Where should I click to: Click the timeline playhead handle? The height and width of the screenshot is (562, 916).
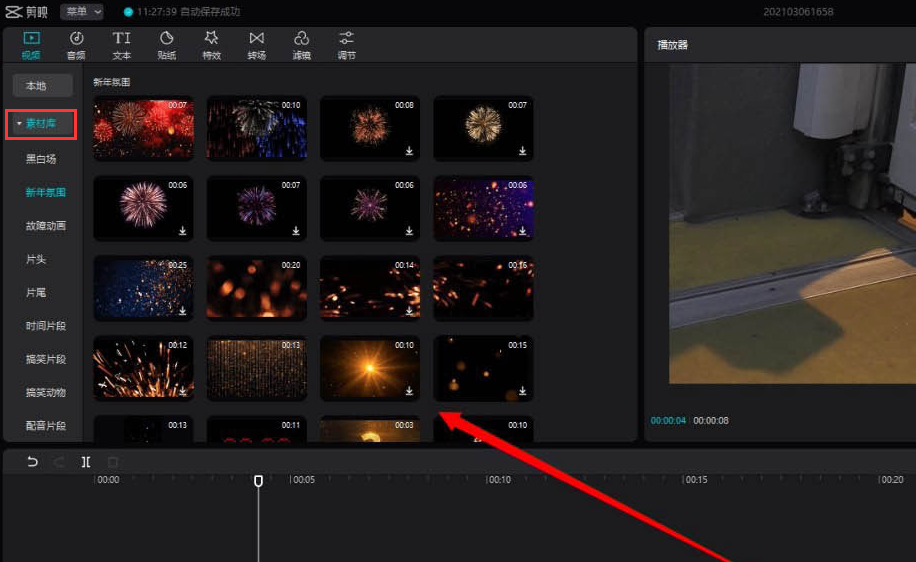coord(258,481)
